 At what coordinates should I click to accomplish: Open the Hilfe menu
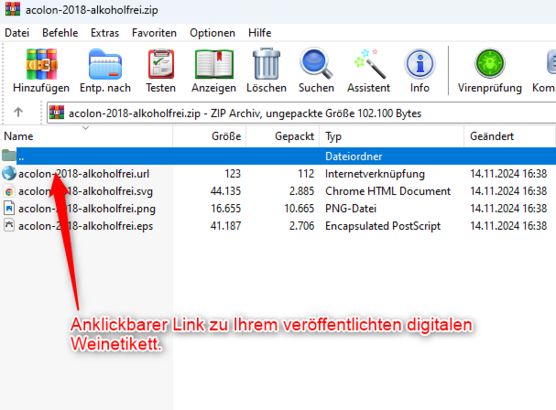260,33
